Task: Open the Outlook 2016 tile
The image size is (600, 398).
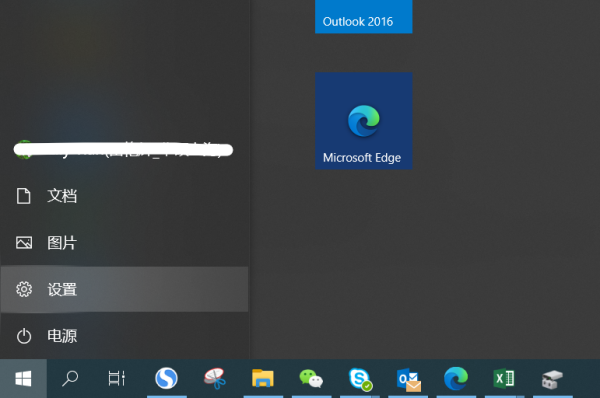Action: coord(364,16)
